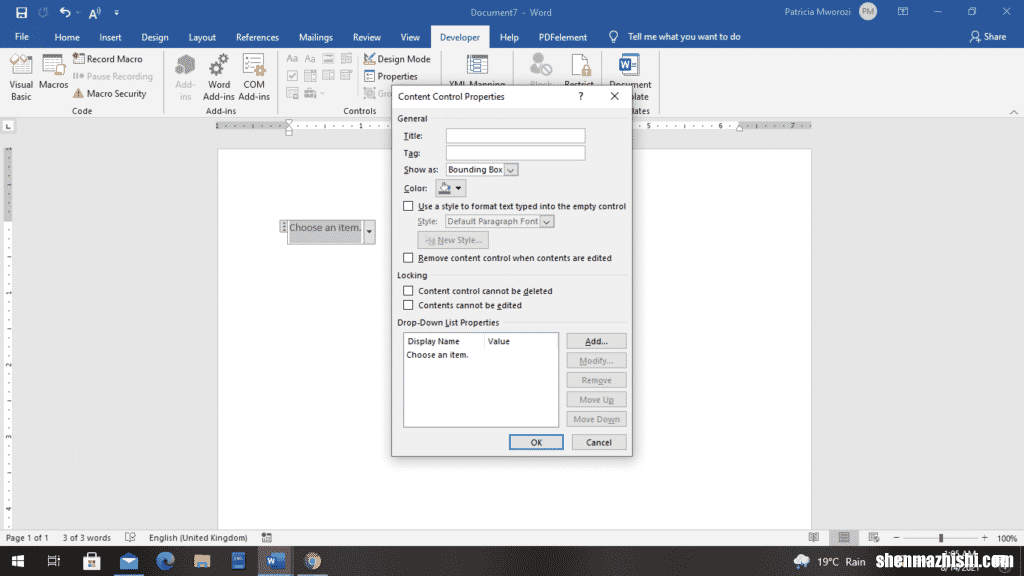Open Ribbon Display Options
This screenshot has width=1024, height=576.
click(x=903, y=12)
